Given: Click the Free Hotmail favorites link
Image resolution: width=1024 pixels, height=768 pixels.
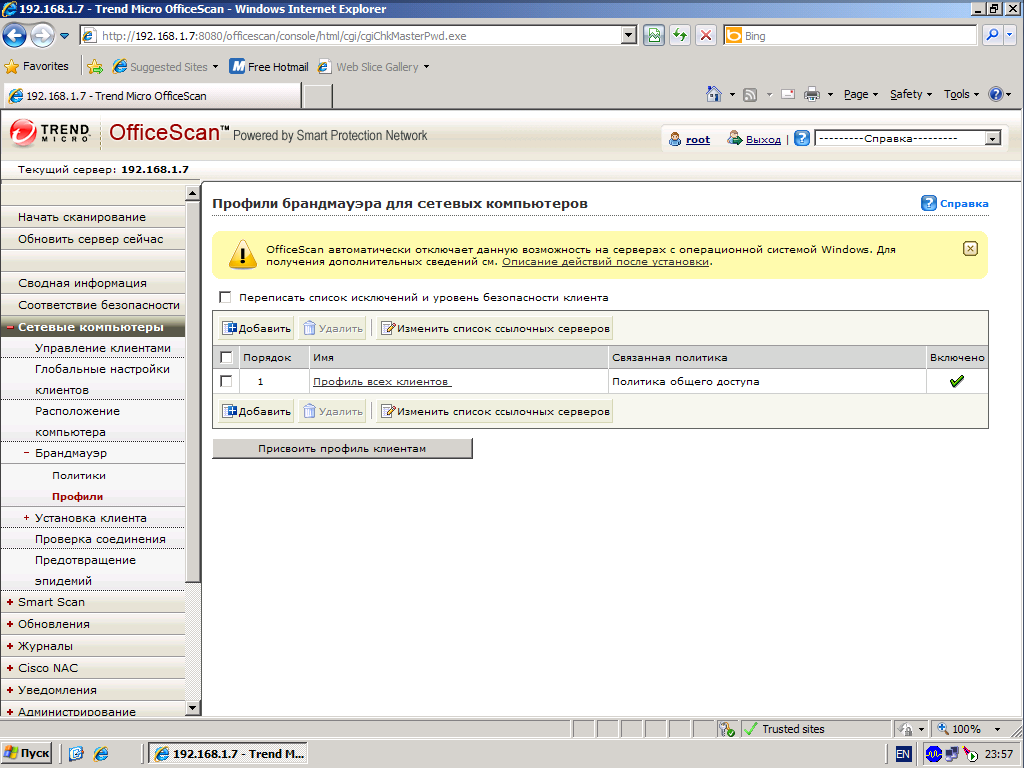Looking at the screenshot, I should click(269, 67).
